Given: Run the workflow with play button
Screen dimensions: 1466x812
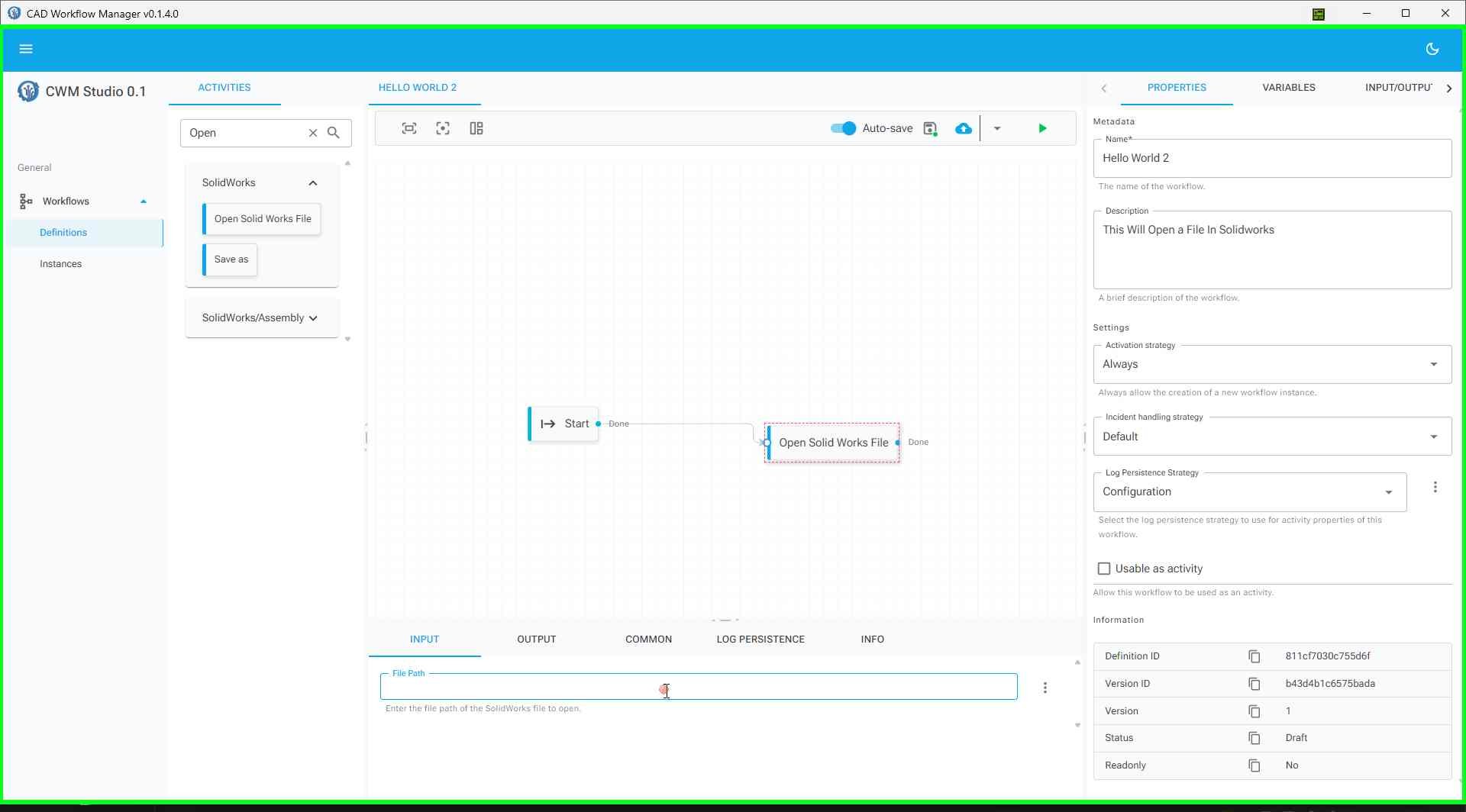Looking at the screenshot, I should pos(1042,128).
